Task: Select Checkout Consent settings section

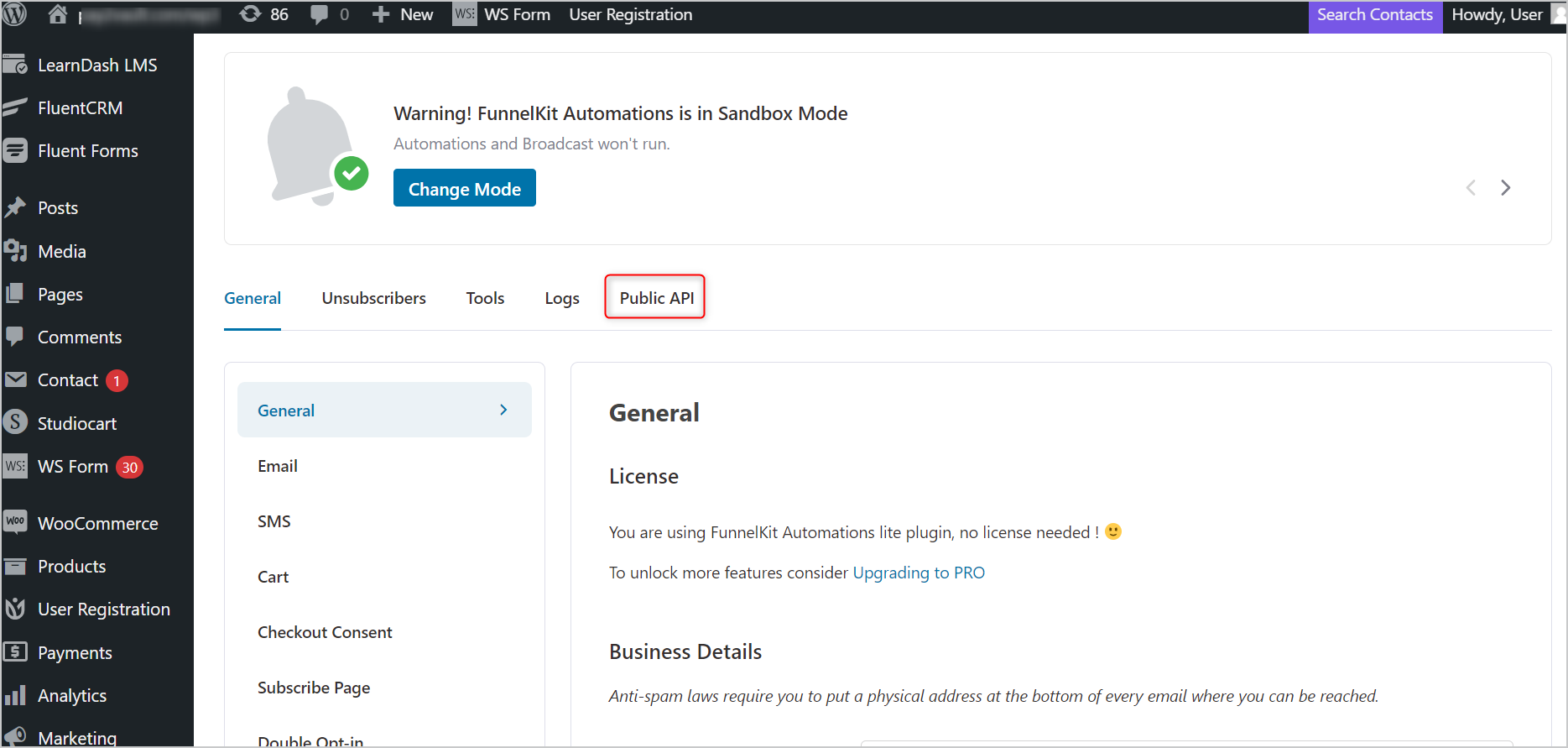Action: (x=325, y=632)
